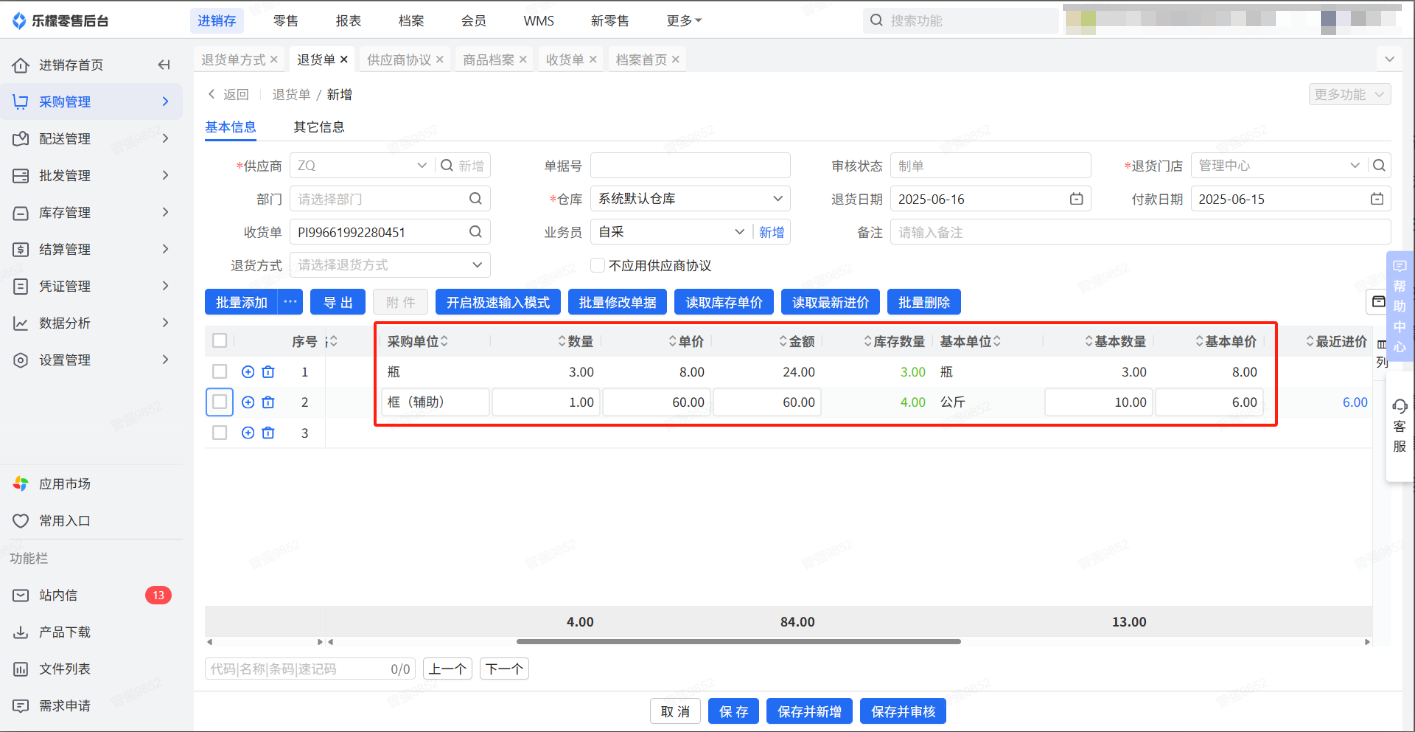The width and height of the screenshot is (1415, 732).
Task: Close the 收货单 tab
Action: click(593, 60)
